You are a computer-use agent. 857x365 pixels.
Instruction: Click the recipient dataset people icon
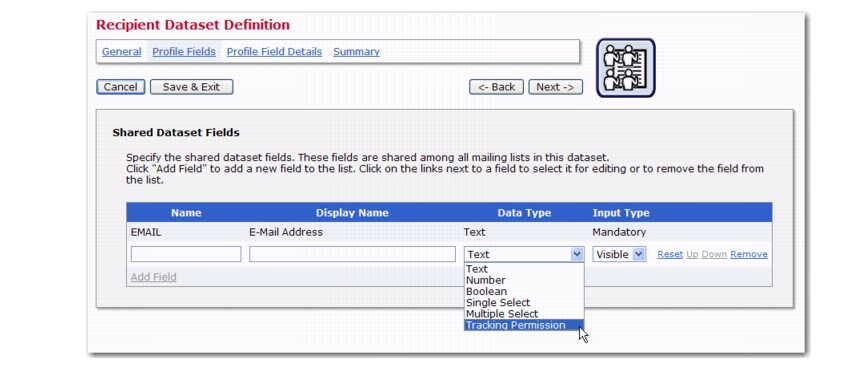(625, 68)
